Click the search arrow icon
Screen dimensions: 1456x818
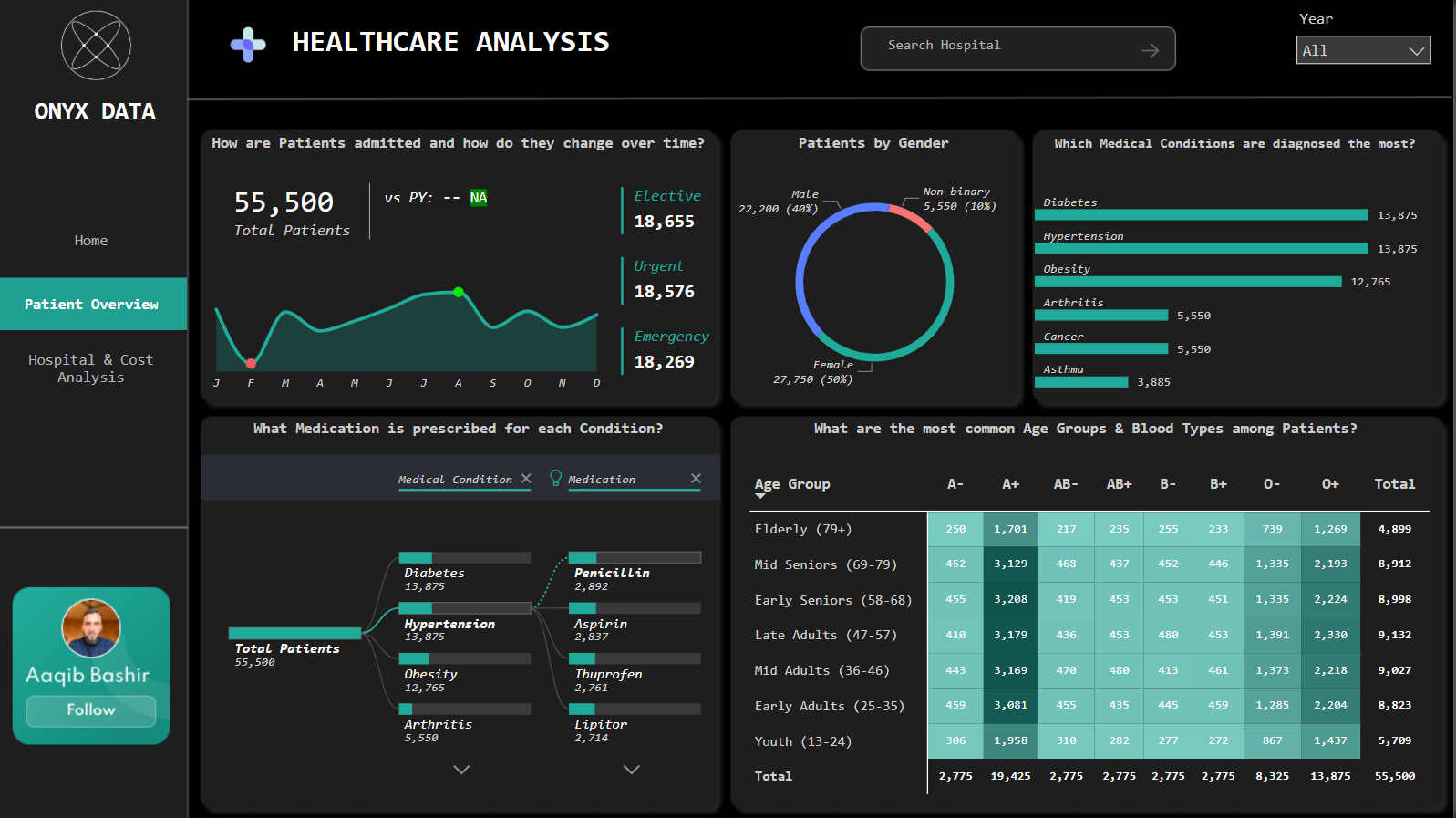pos(1151,50)
